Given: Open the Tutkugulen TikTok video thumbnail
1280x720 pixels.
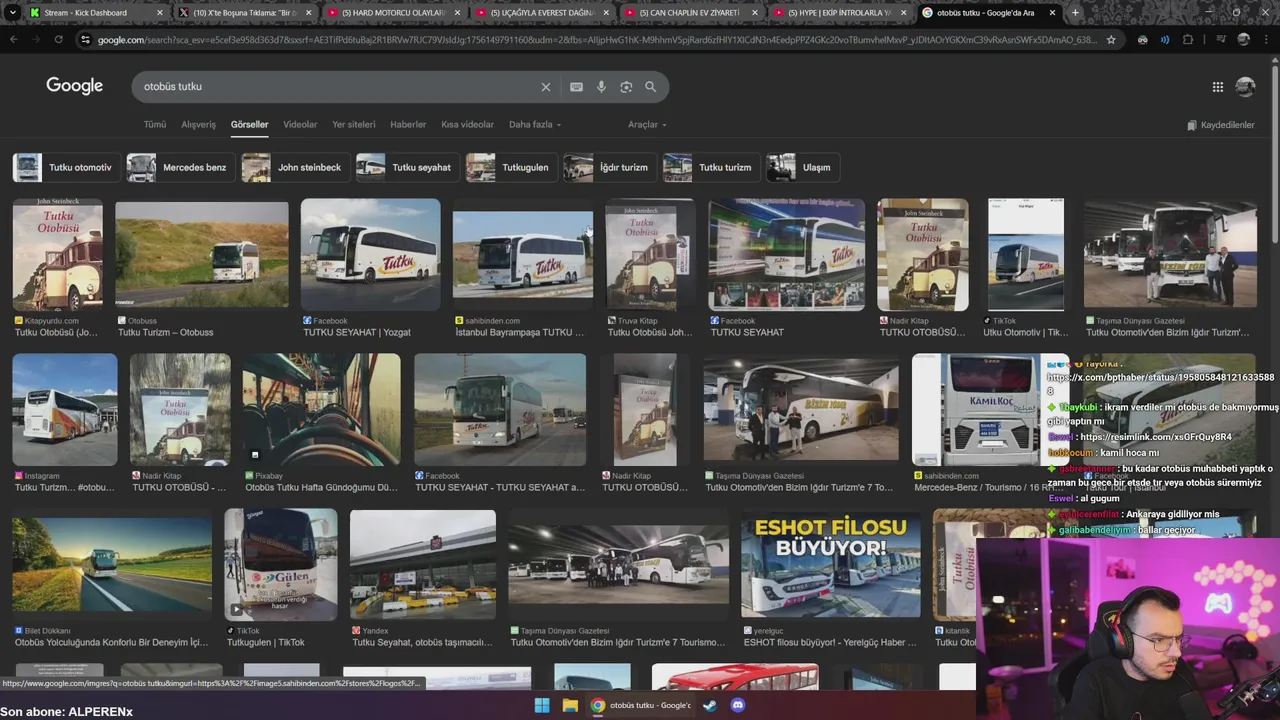Looking at the screenshot, I should pos(281,565).
